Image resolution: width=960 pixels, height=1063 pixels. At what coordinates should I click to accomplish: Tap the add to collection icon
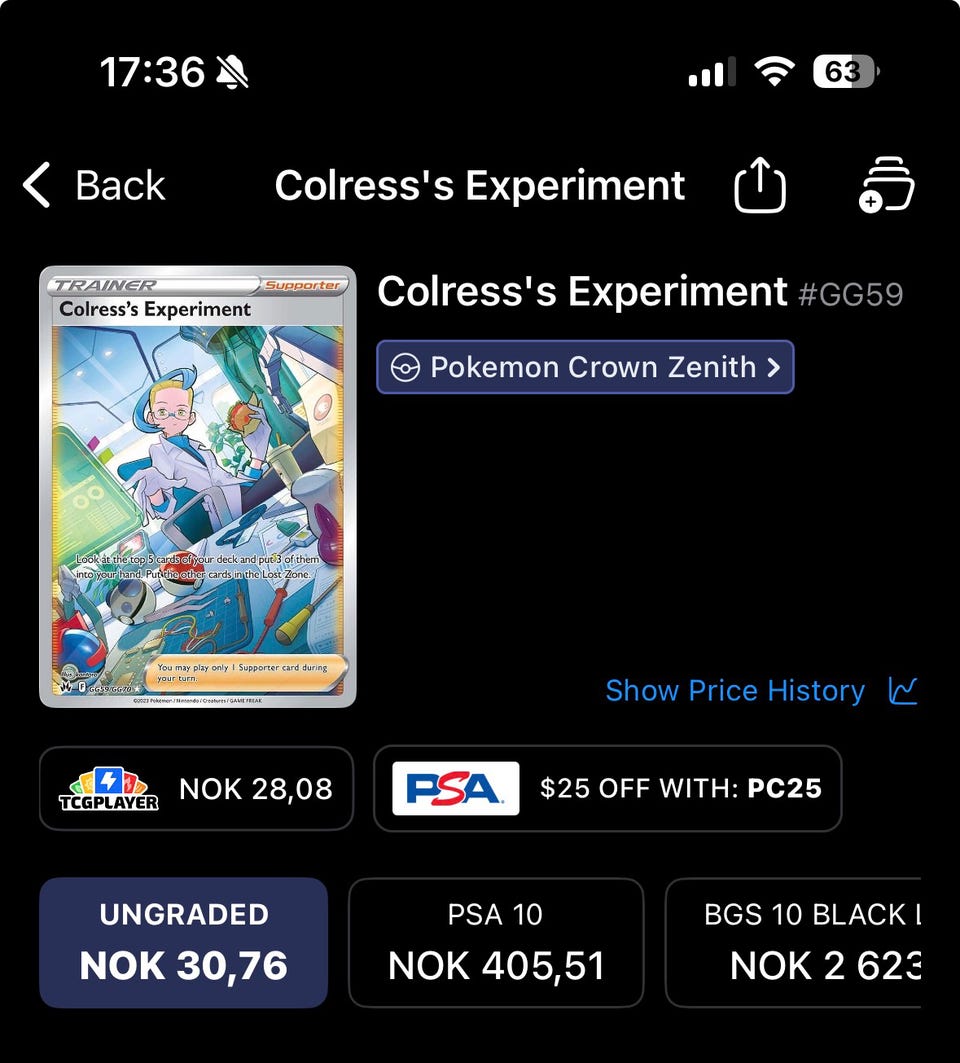click(x=886, y=185)
